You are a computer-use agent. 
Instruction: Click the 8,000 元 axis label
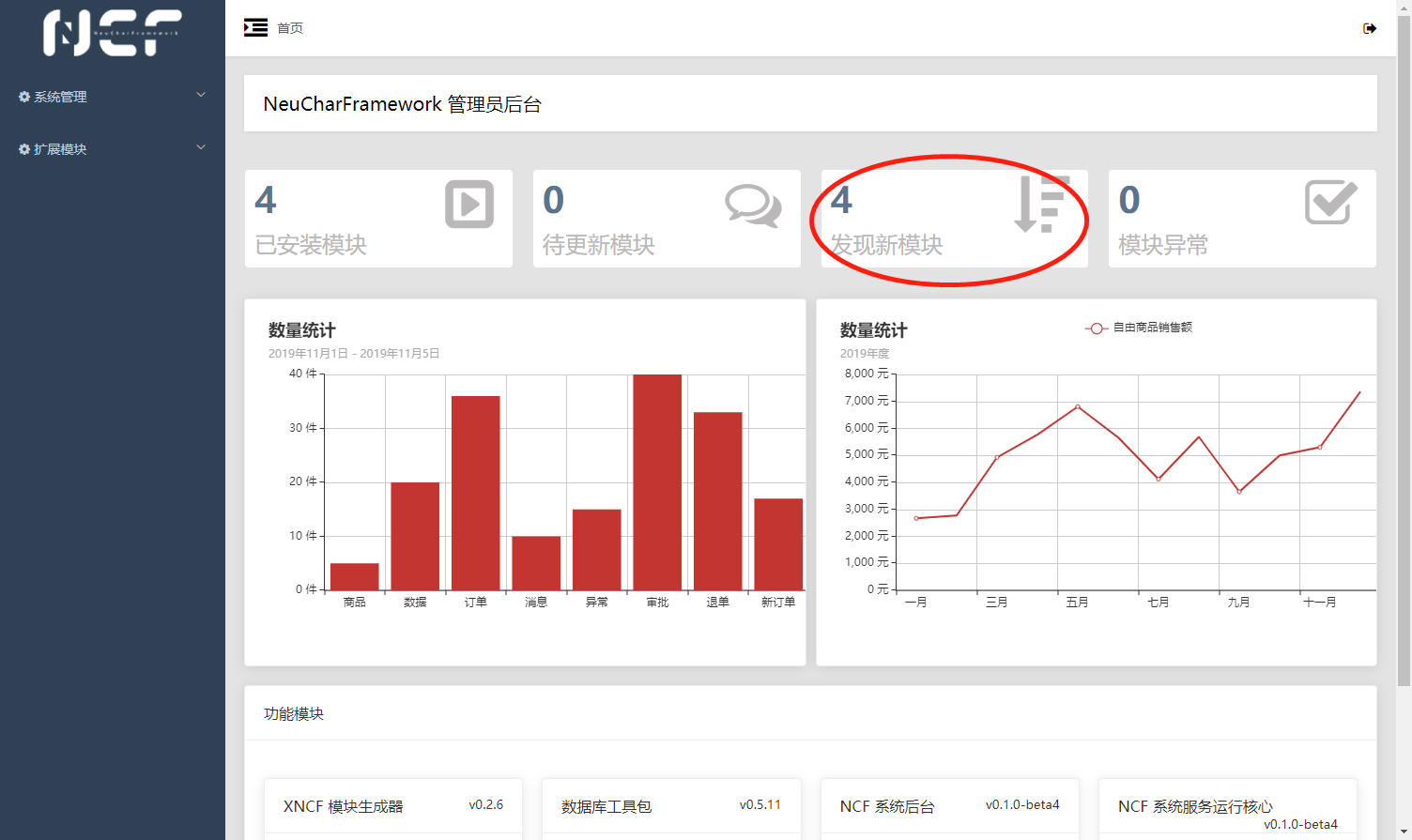867,374
